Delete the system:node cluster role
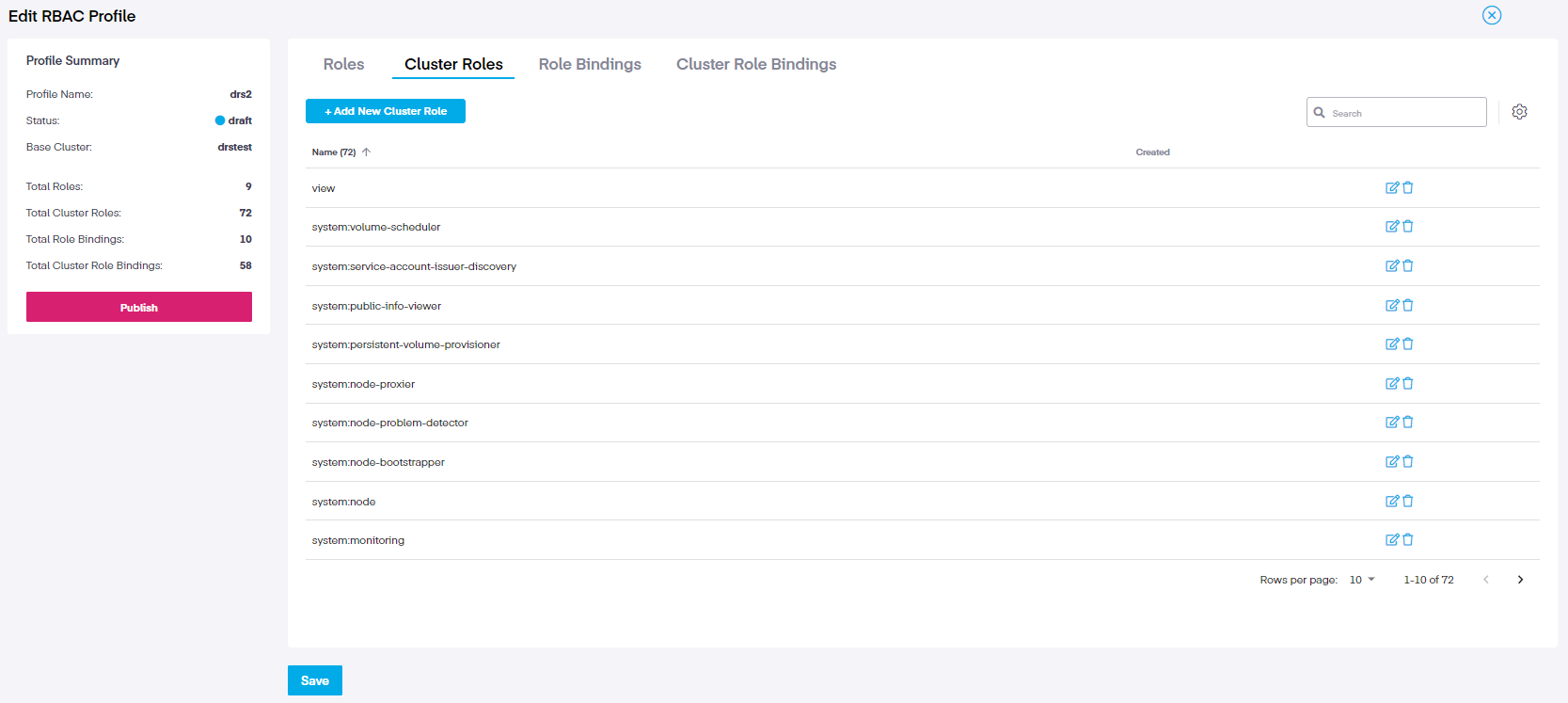The width and height of the screenshot is (1568, 703). point(1408,502)
